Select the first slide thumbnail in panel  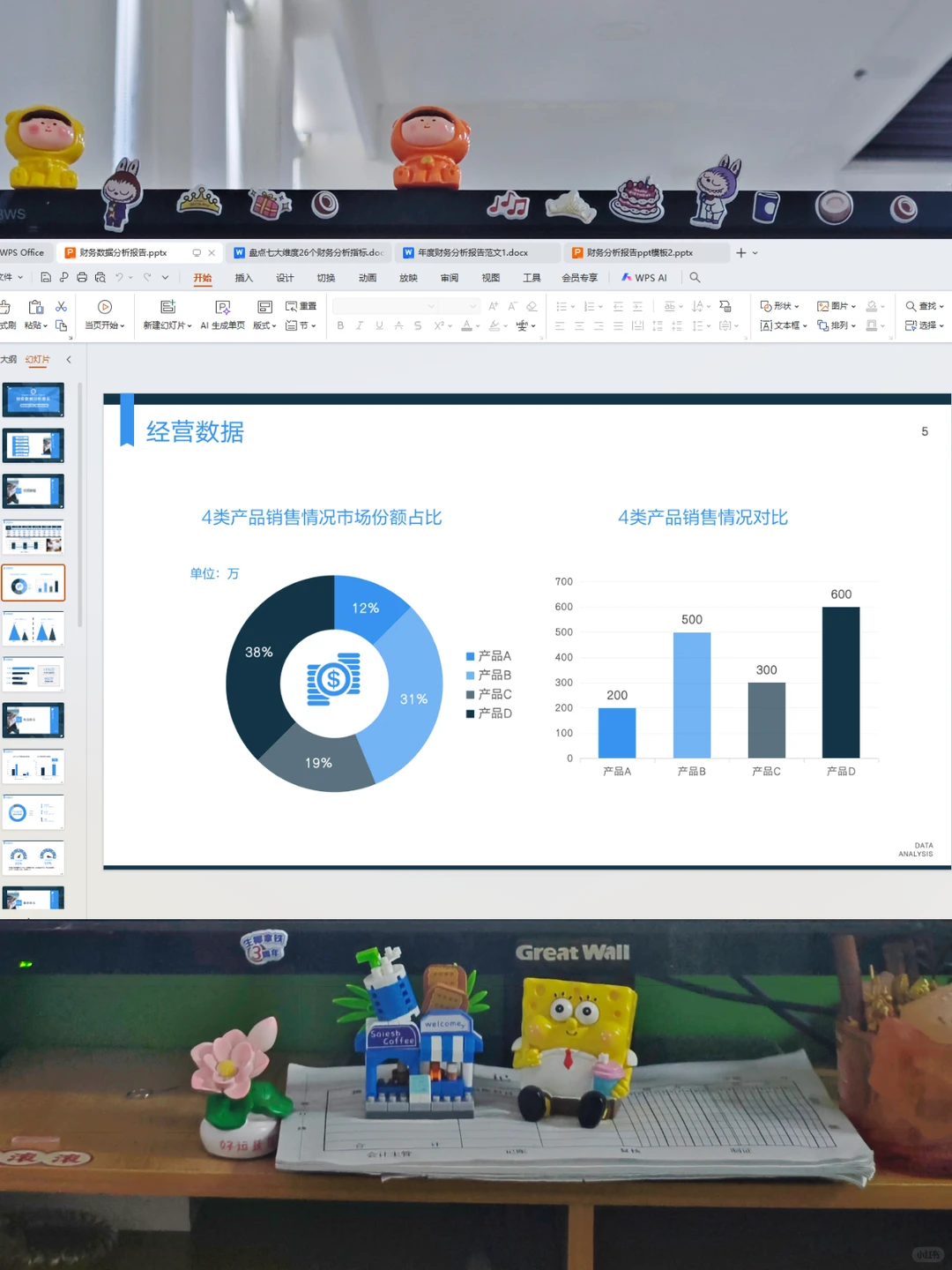(33, 400)
